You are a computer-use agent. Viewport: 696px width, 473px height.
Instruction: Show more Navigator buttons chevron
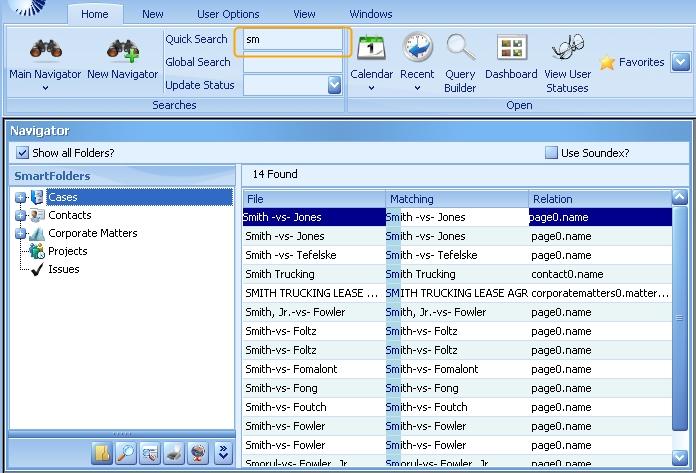(224, 453)
